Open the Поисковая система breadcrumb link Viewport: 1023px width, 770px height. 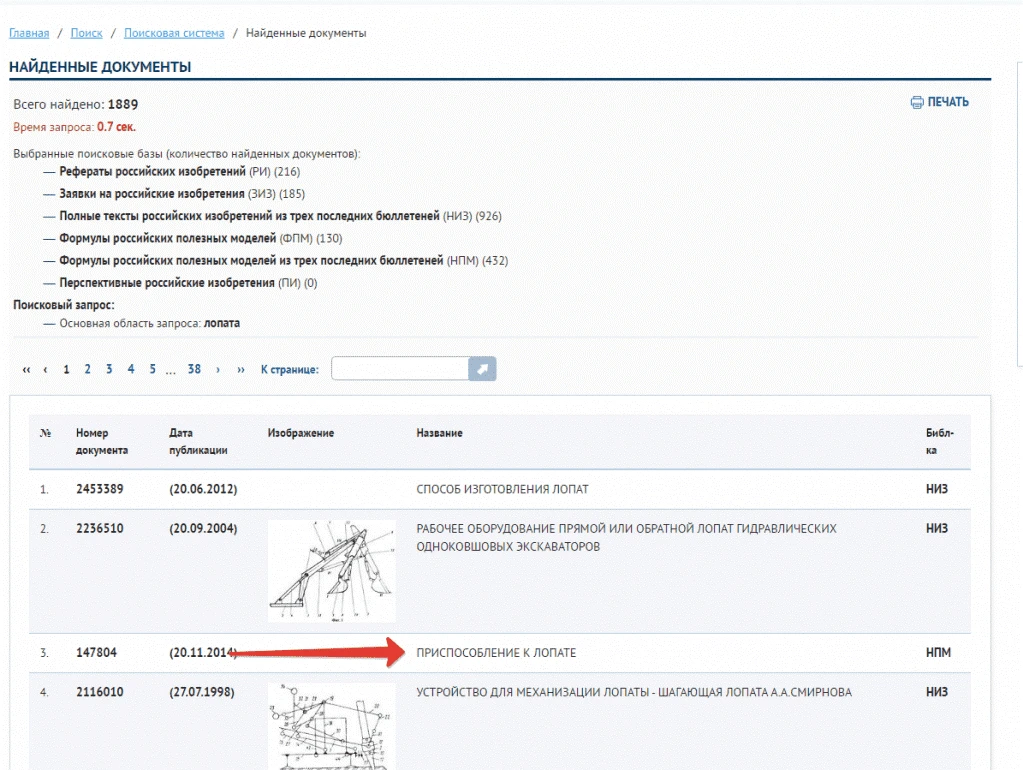click(174, 33)
